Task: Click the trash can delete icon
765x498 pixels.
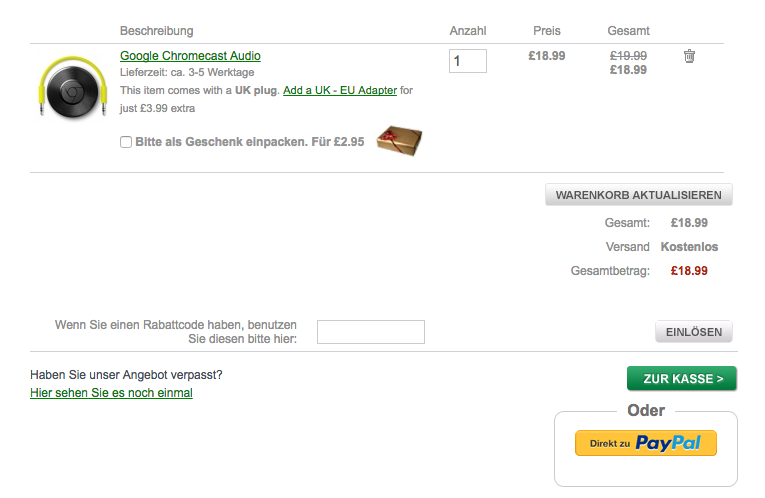Action: coord(689,57)
